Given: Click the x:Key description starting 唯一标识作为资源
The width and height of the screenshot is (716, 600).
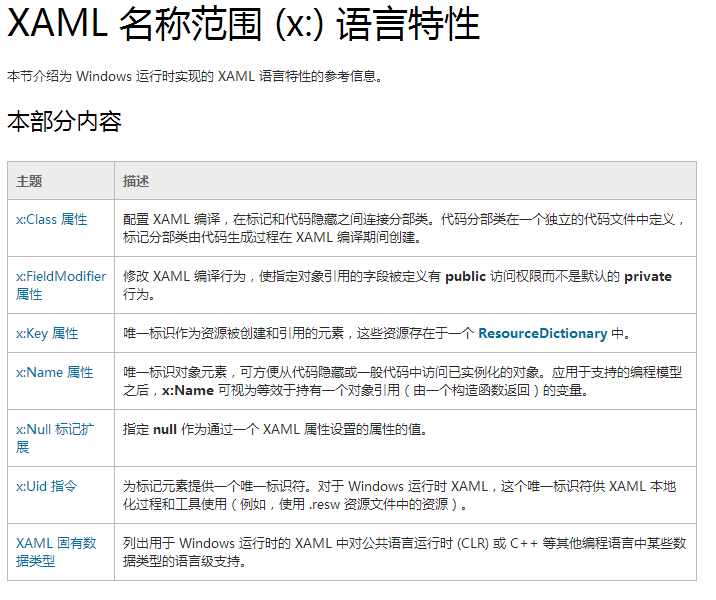Looking at the screenshot, I should tap(376, 334).
